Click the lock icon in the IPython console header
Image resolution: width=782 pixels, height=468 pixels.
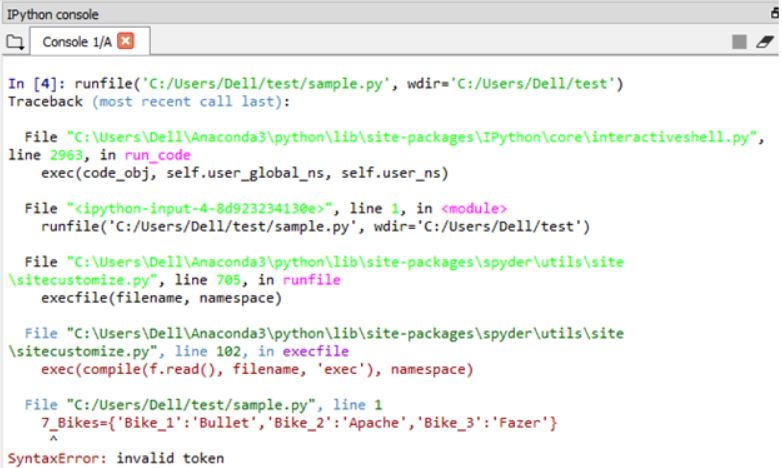(776, 13)
